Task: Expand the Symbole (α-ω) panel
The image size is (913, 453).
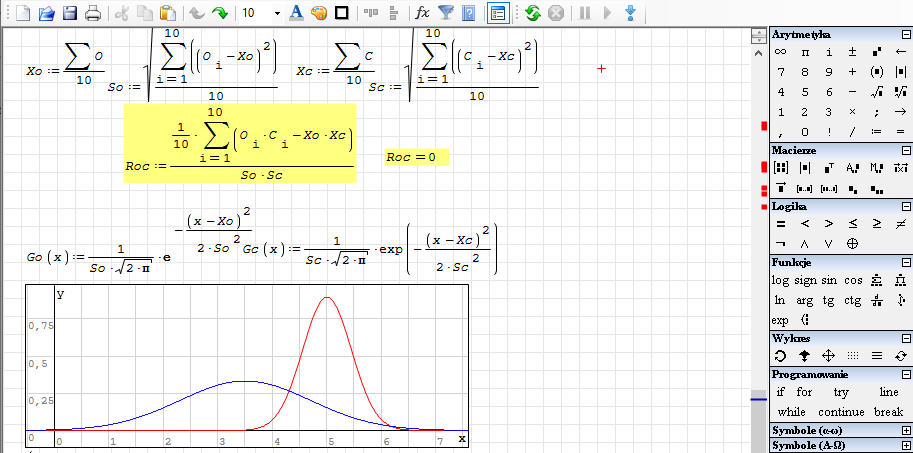Action: pos(904,430)
